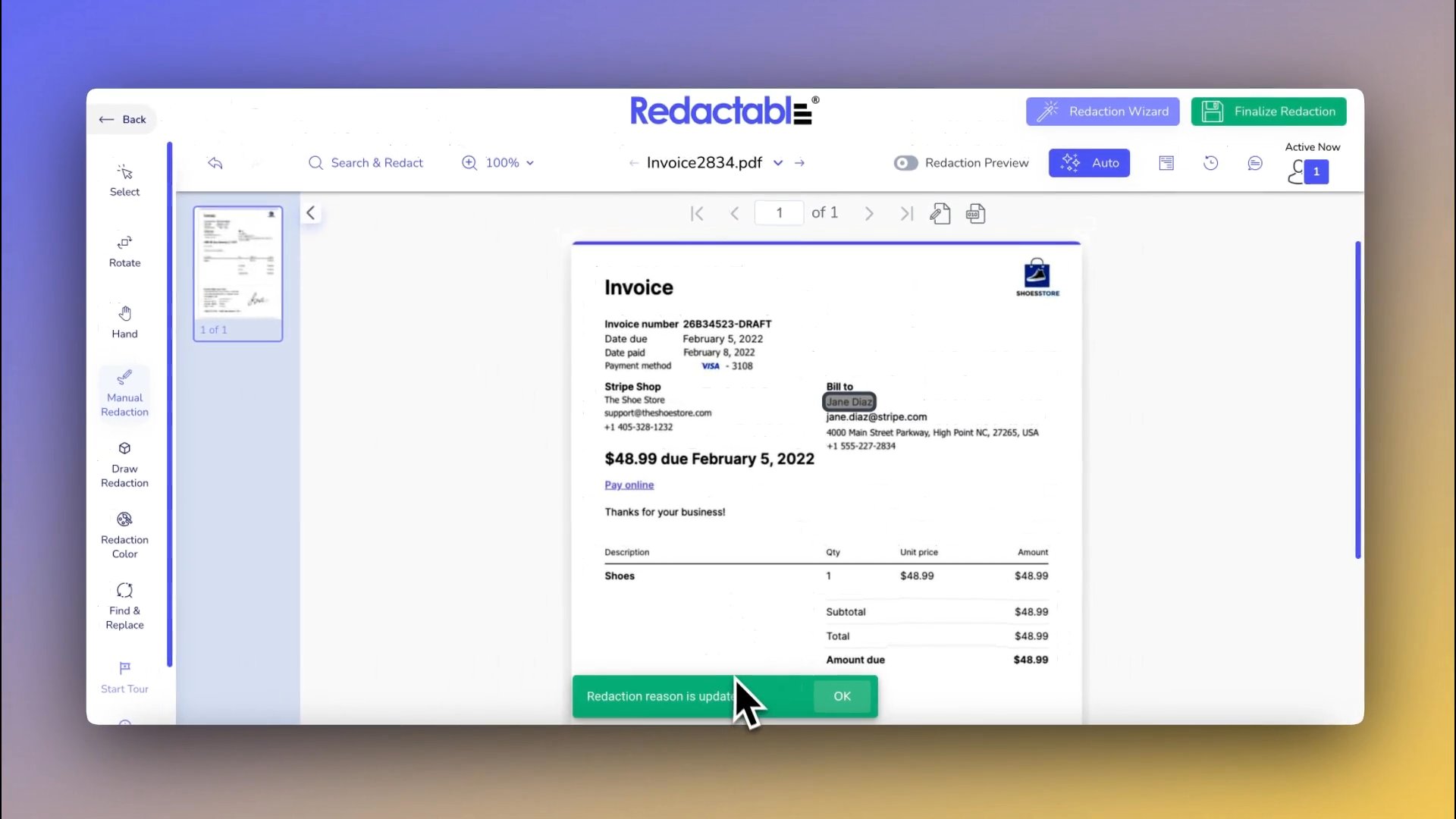Click the page number input field
1456x819 pixels.
[x=779, y=213]
